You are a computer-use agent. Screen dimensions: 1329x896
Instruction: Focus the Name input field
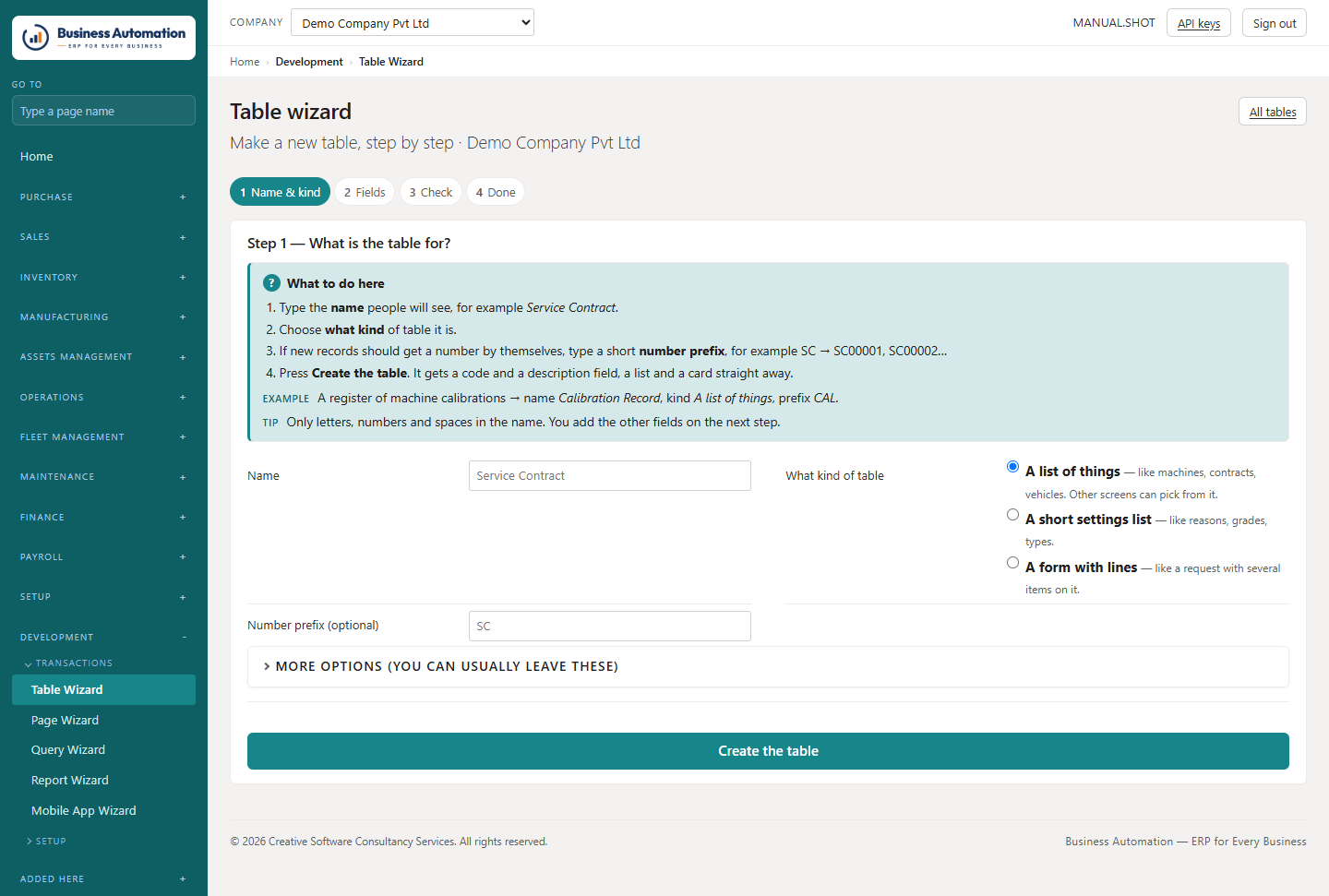click(x=610, y=476)
